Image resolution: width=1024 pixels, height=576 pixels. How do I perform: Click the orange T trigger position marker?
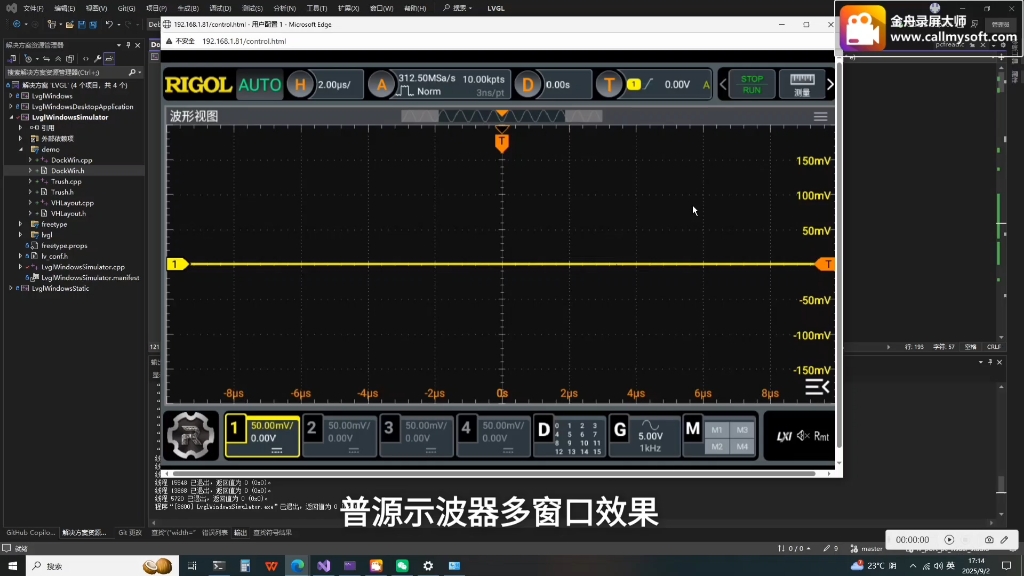point(502,142)
